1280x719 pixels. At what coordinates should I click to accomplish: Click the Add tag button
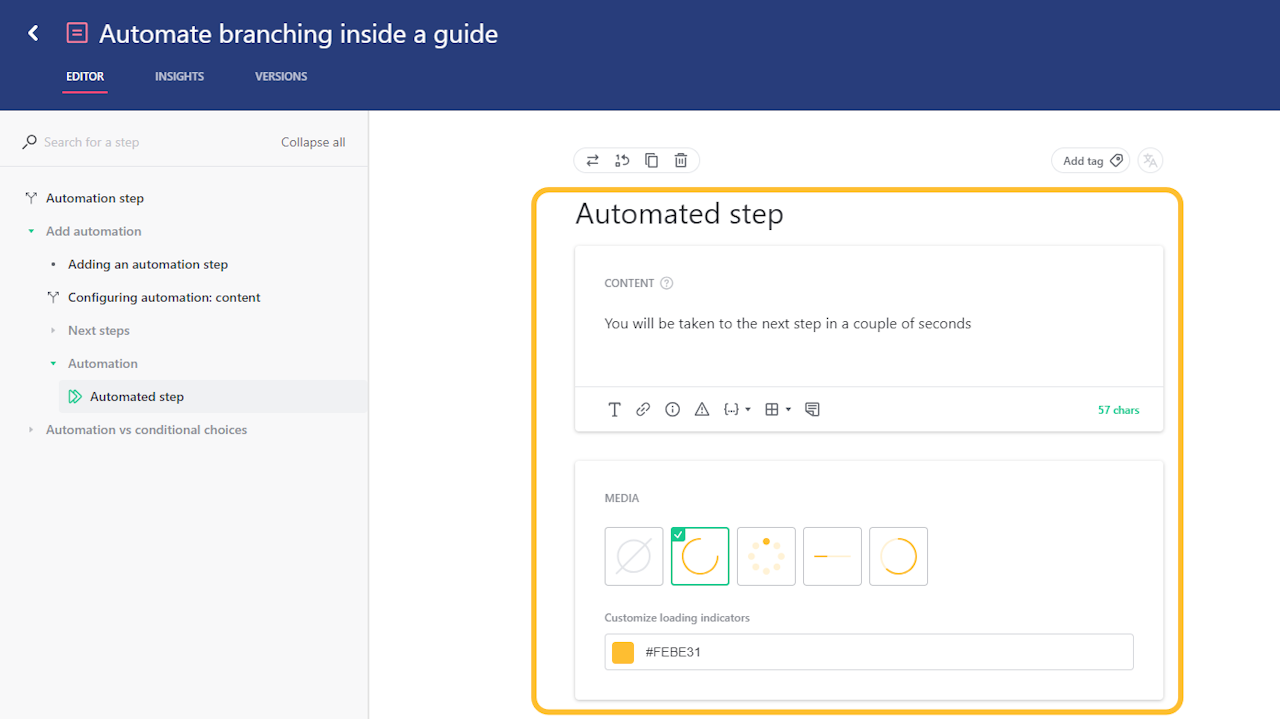(1090, 160)
